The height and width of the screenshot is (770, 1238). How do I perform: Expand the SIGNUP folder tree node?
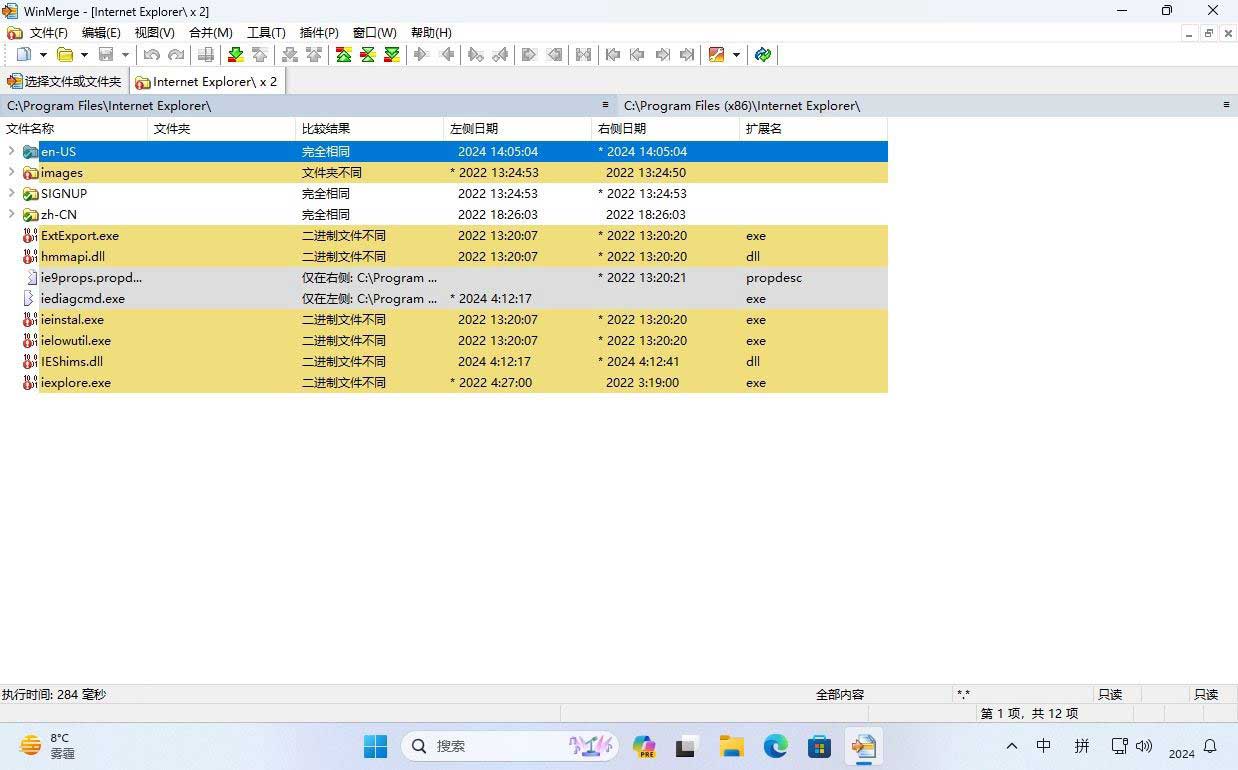tap(11, 194)
